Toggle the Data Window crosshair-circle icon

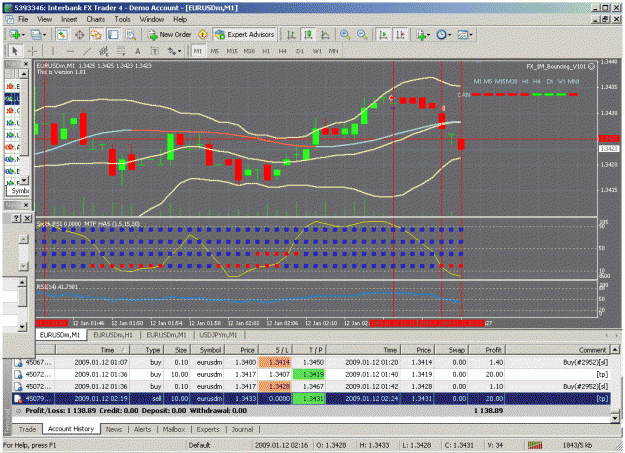pyautogui.click(x=79, y=35)
